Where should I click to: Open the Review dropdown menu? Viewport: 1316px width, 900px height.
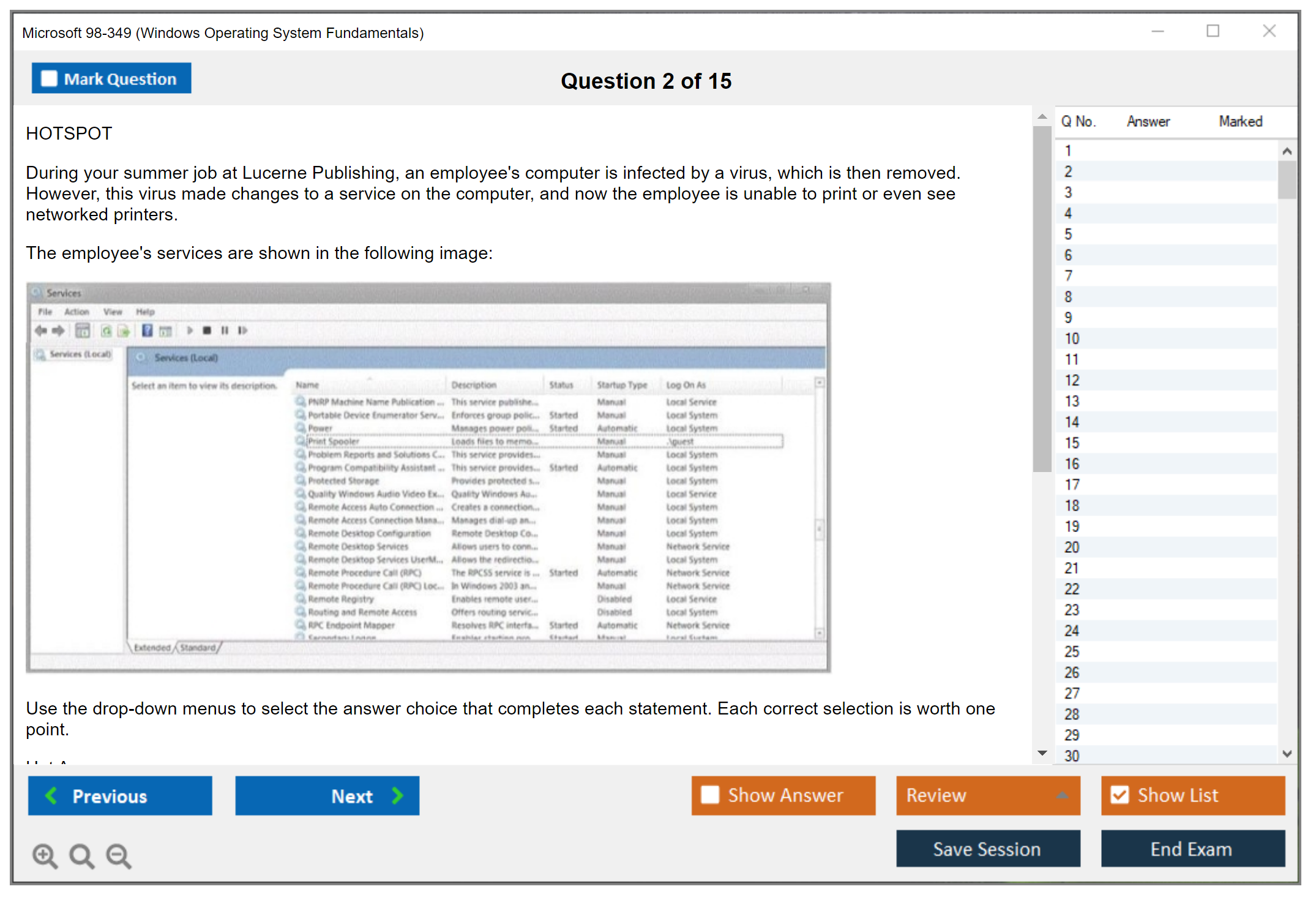(x=1063, y=795)
